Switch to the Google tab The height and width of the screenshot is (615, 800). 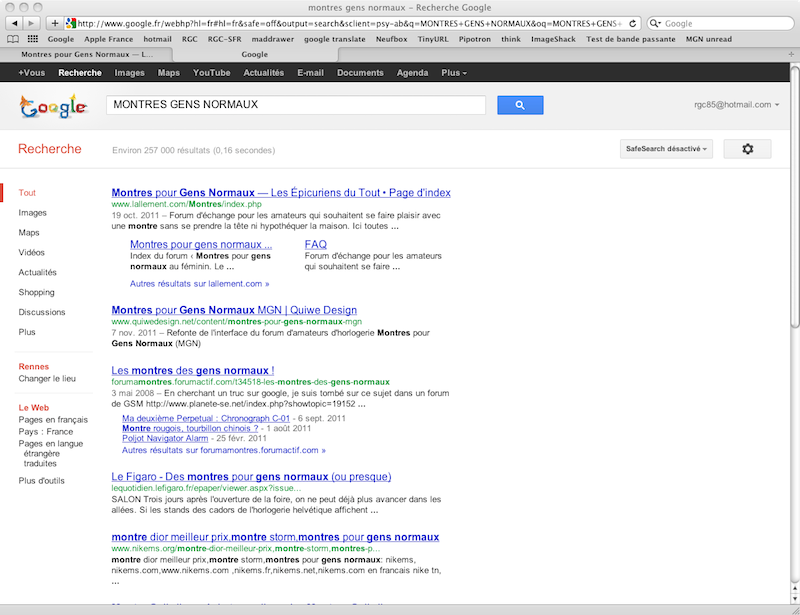[255, 54]
